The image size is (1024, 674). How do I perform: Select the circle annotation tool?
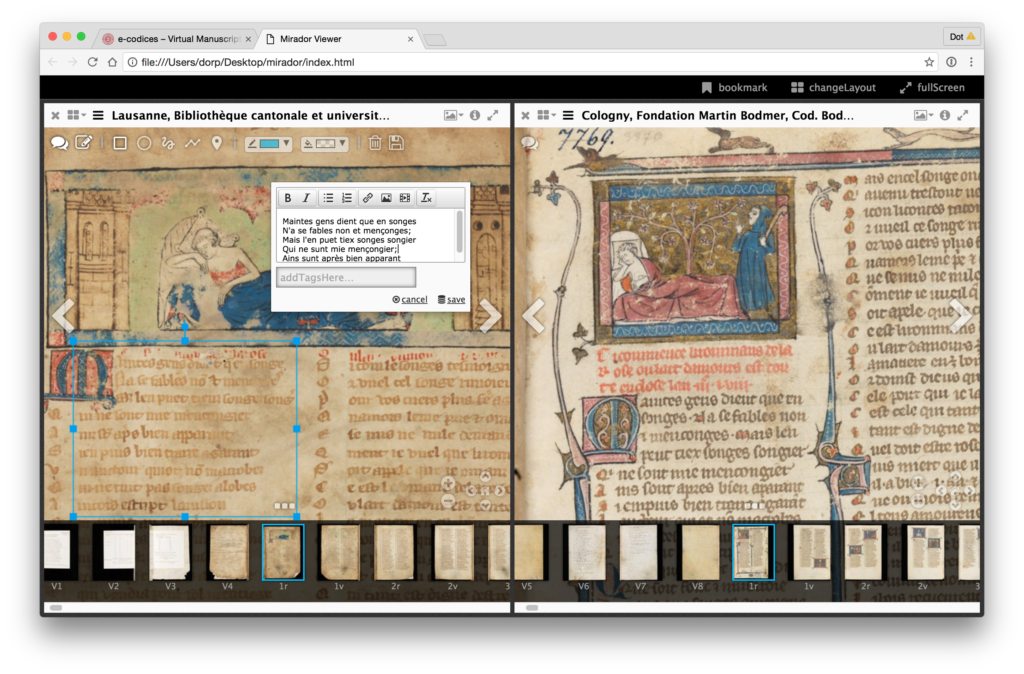point(144,143)
